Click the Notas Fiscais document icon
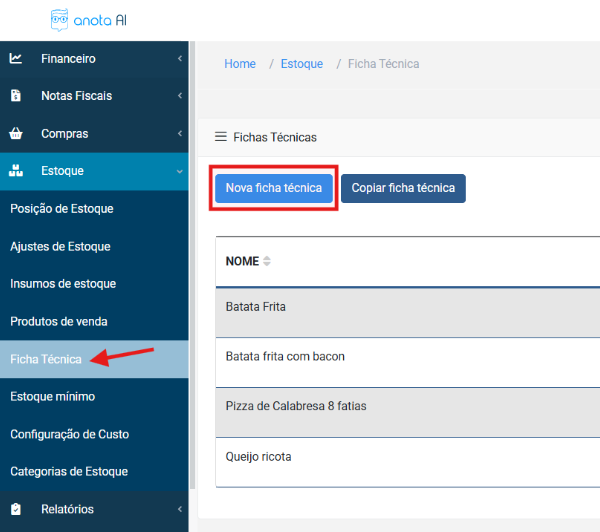The width and height of the screenshot is (600, 532). click(16, 96)
